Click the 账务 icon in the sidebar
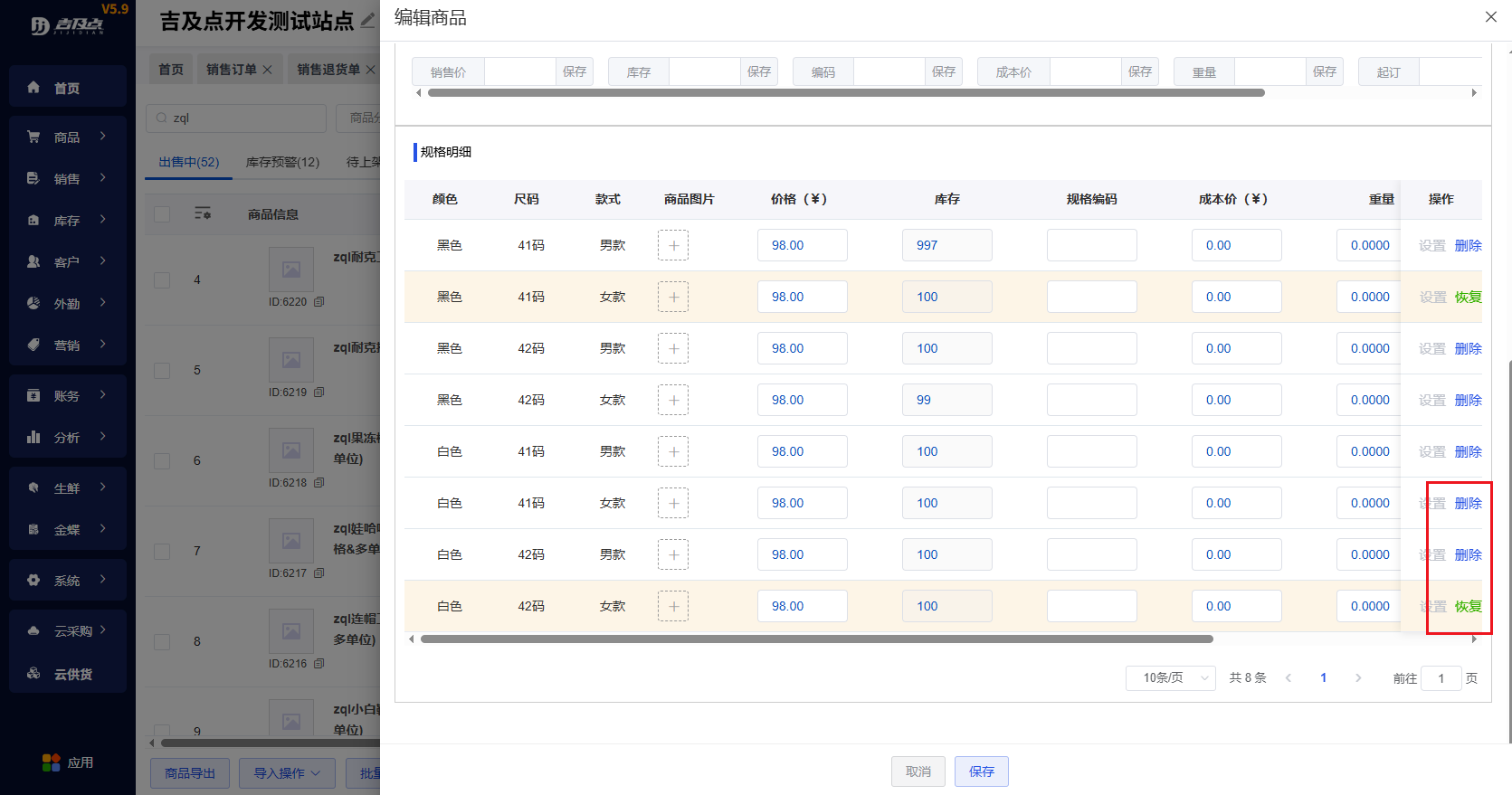Screen dimensions: 1512x795 [x=33, y=395]
